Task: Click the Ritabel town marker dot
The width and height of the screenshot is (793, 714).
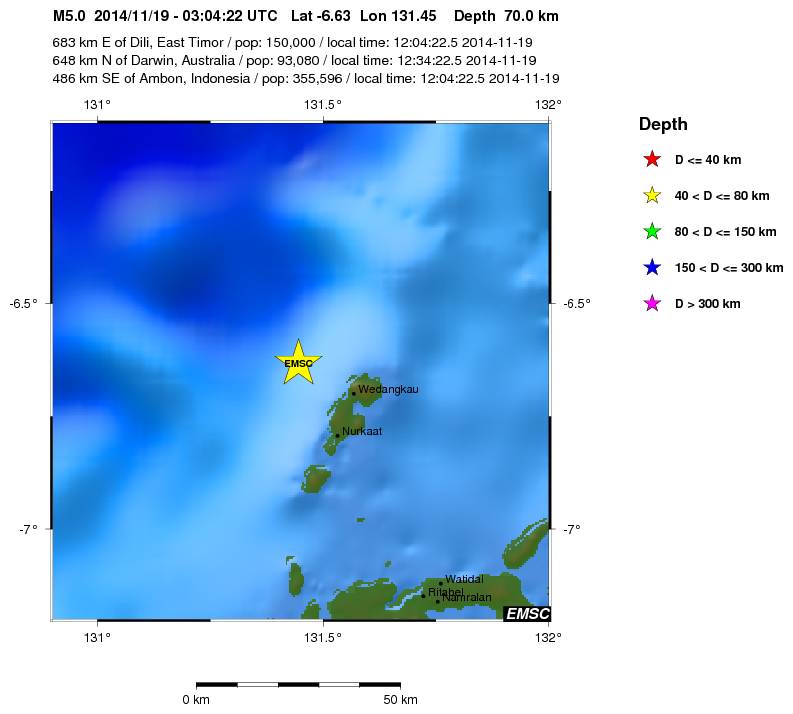Action: [424, 596]
